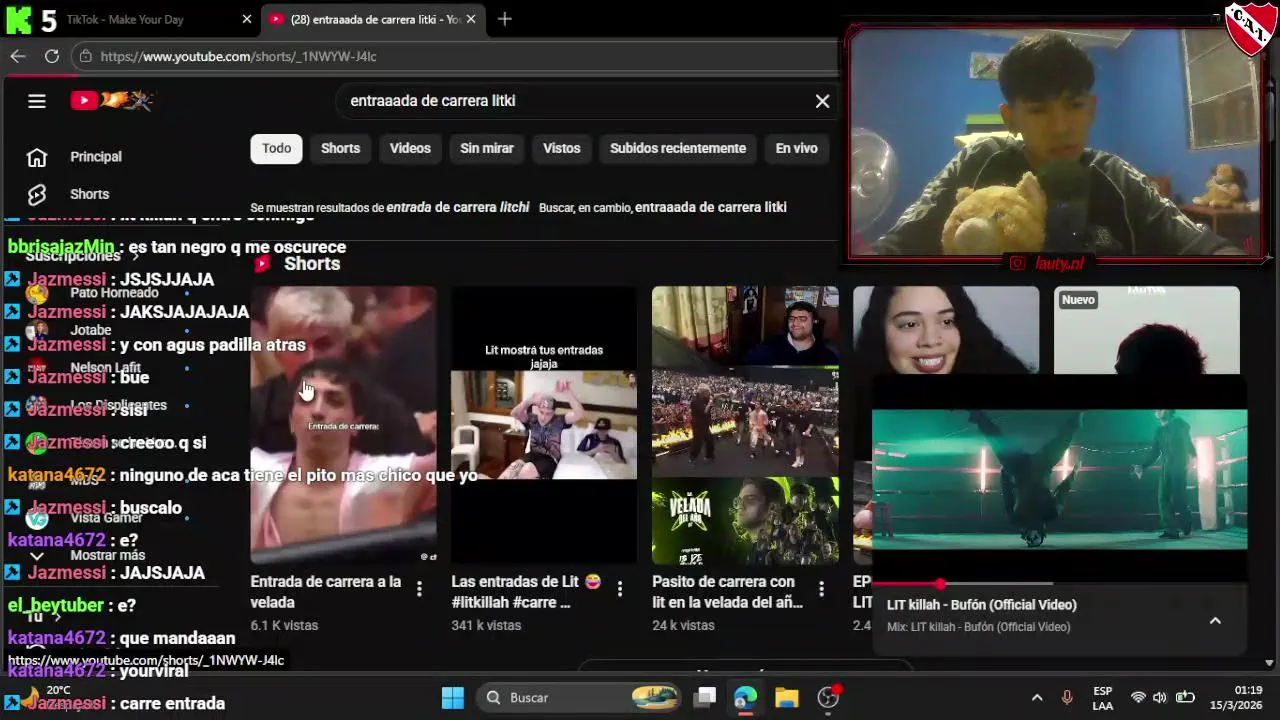Open the short thumbnail showing a smiling woman

946,330
